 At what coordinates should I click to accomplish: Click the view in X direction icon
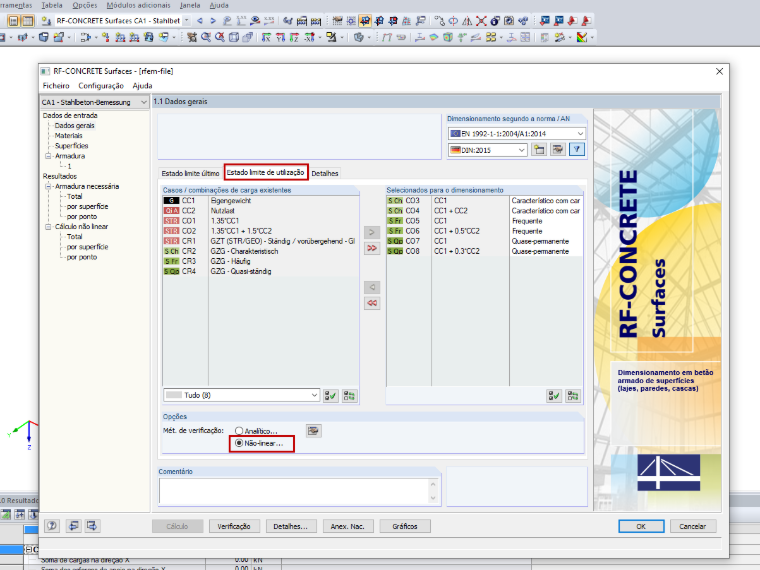266,37
